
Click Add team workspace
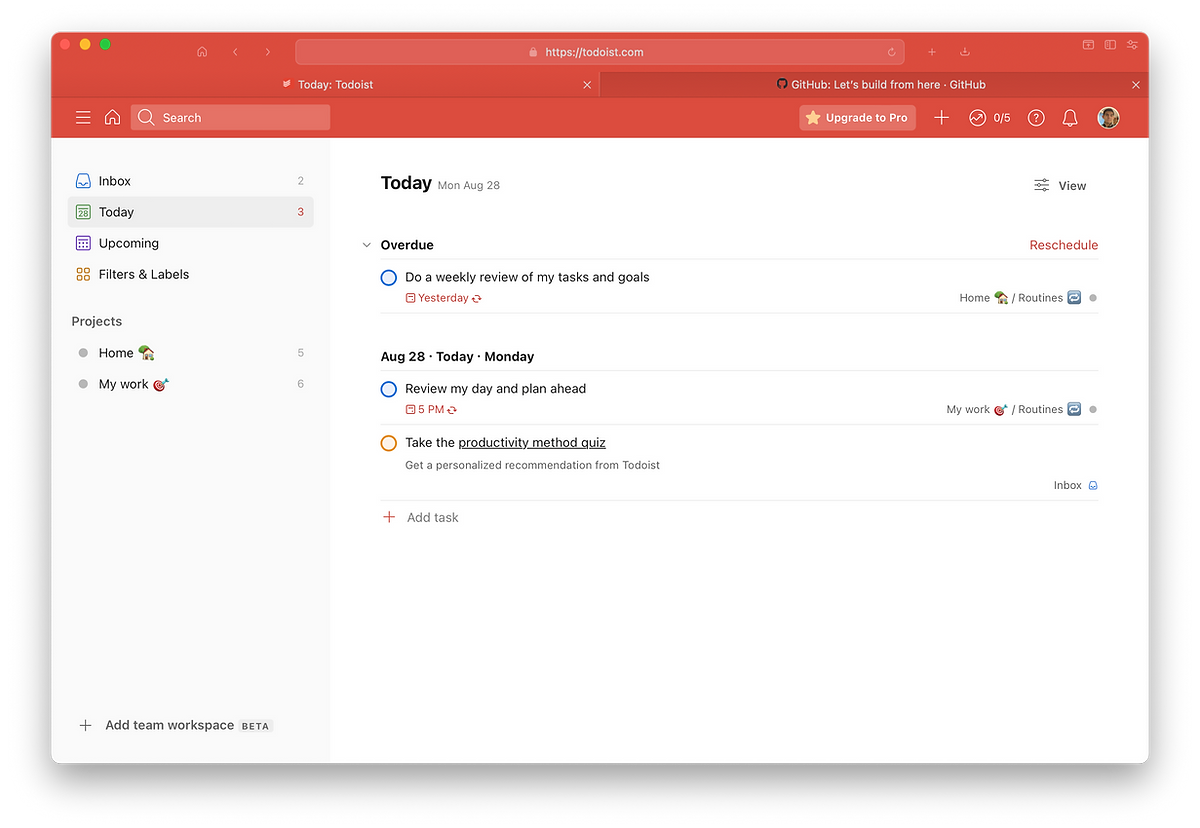coord(174,725)
